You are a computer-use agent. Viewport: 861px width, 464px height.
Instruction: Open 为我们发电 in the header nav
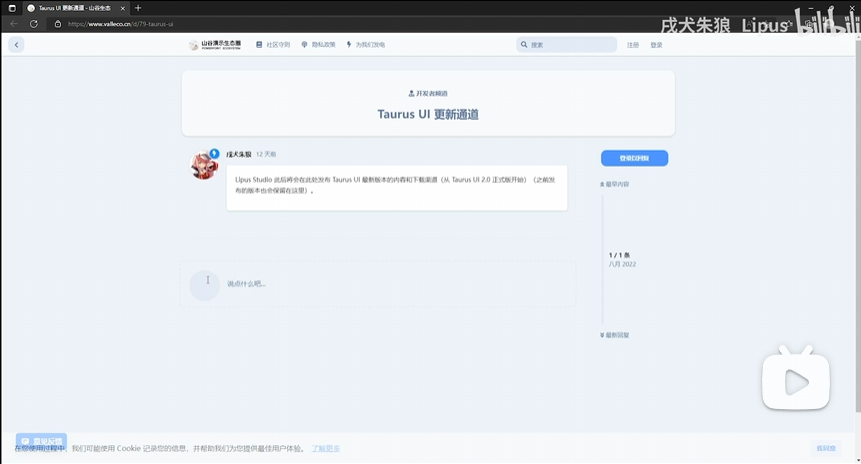tap(366, 45)
